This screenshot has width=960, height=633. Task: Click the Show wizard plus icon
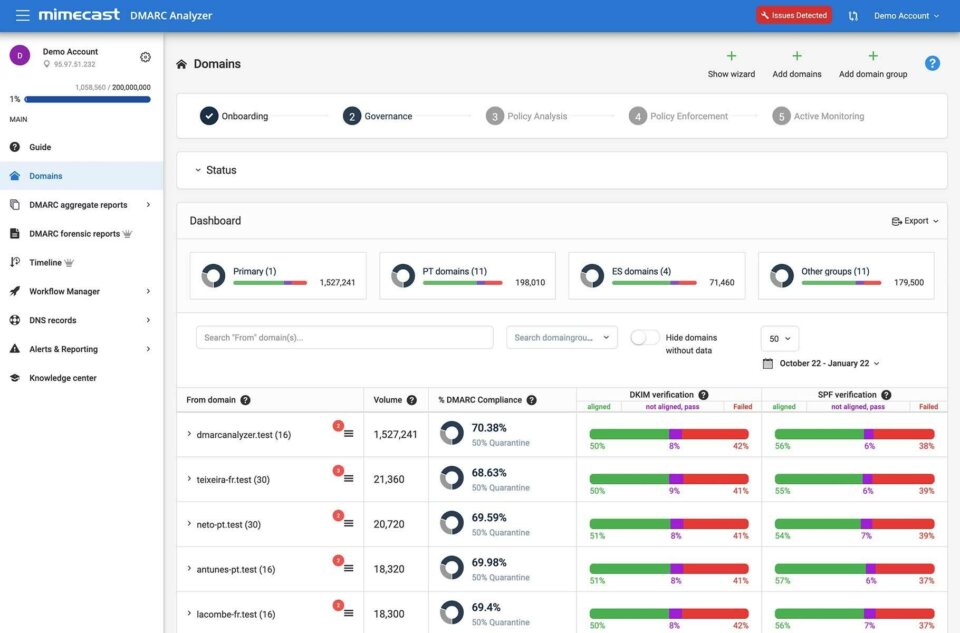[731, 57]
